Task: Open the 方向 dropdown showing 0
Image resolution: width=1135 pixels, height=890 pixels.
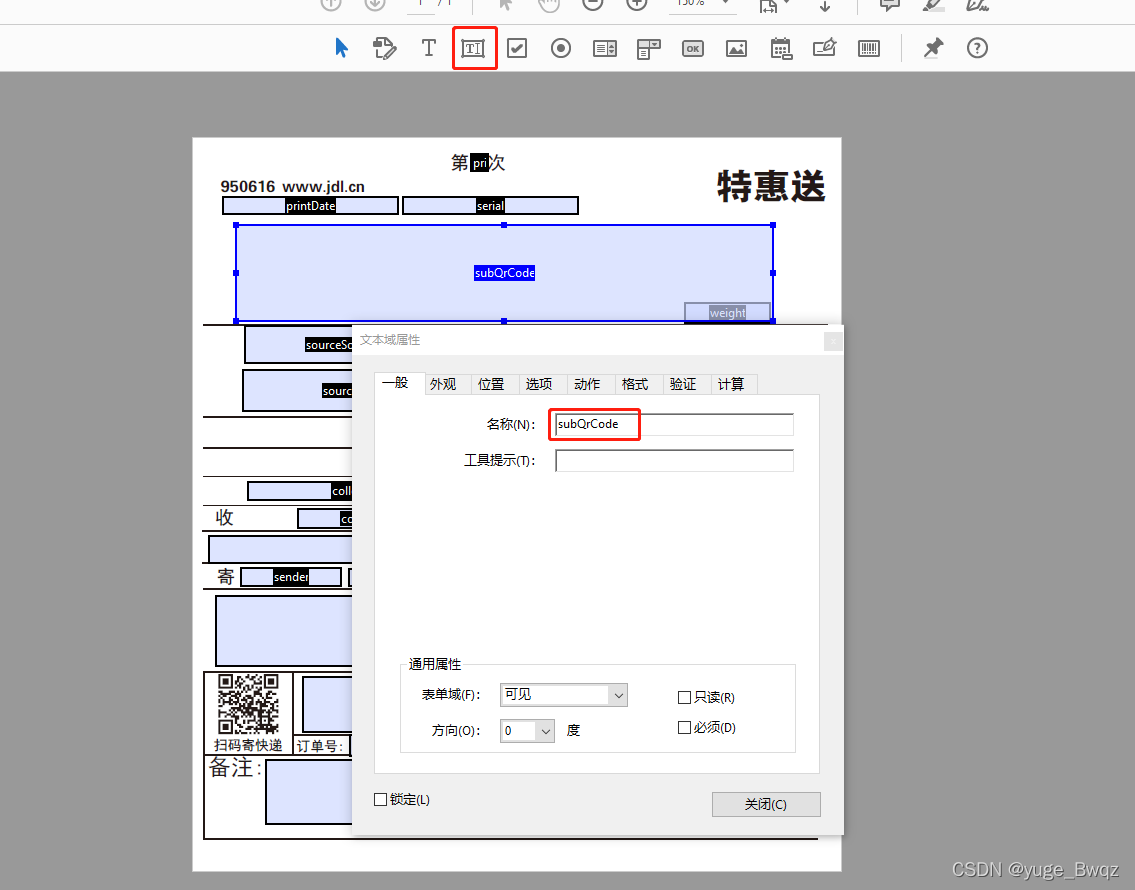Action: (527, 731)
